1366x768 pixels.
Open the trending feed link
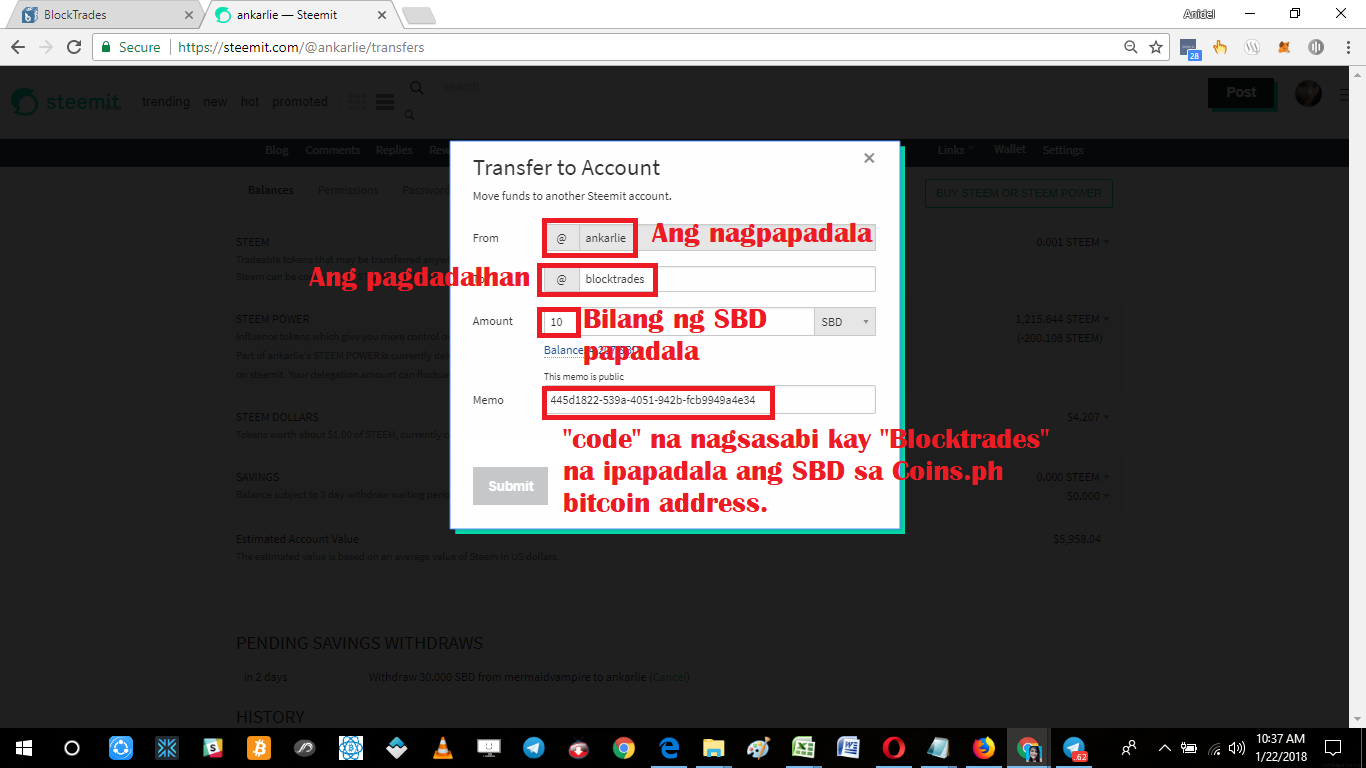pos(166,102)
